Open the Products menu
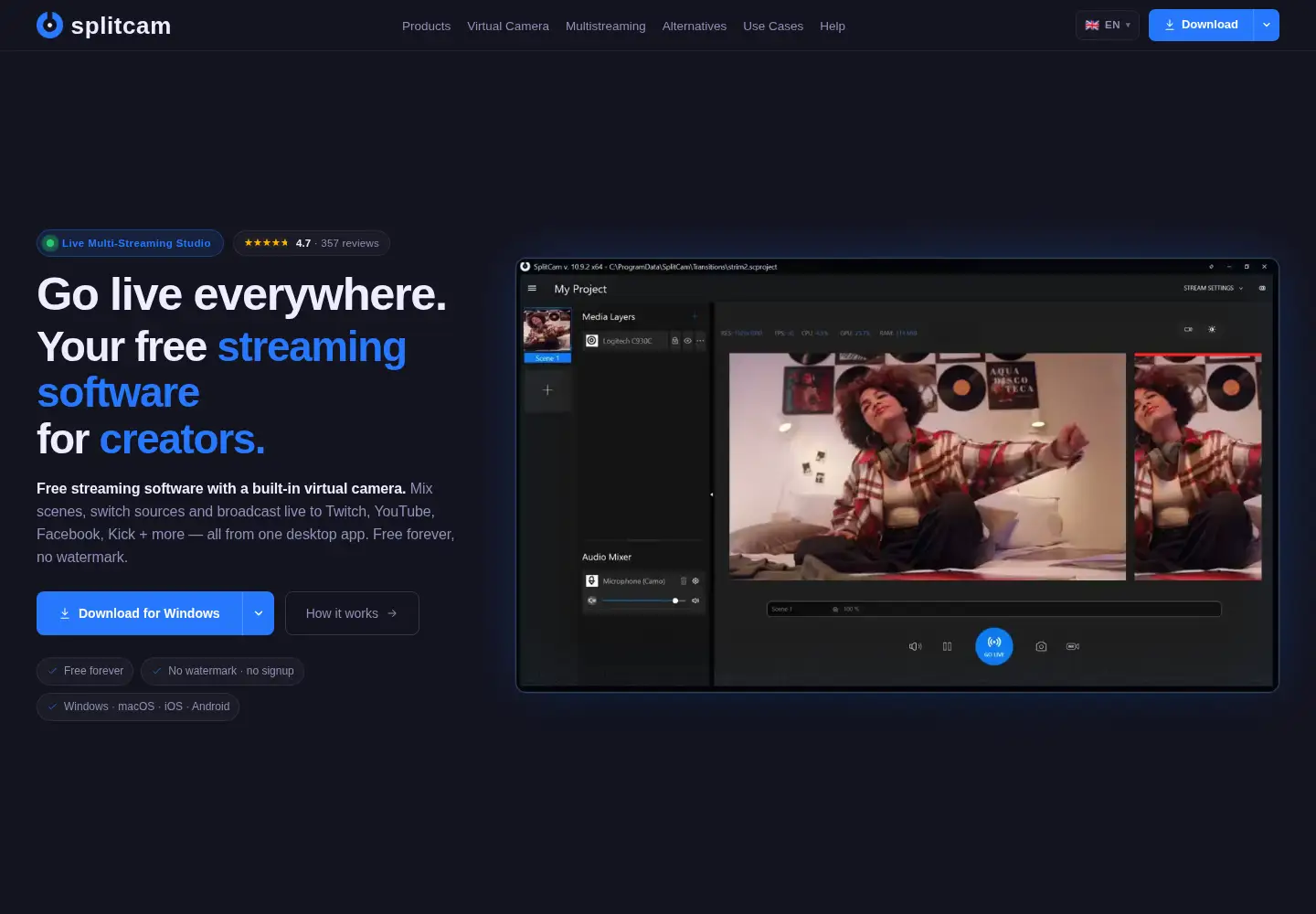 [426, 26]
